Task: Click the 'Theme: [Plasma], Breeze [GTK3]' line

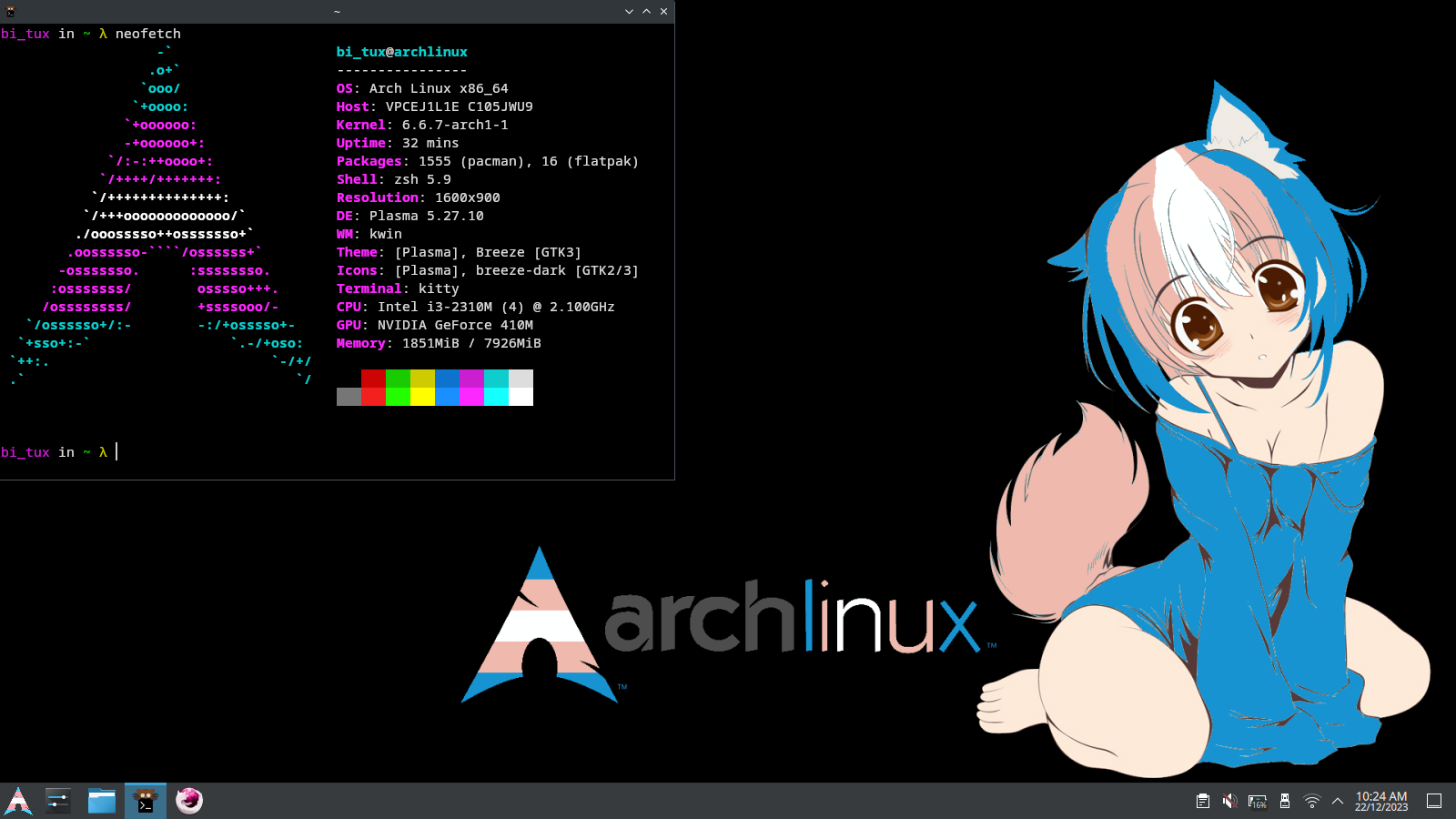Action: [x=459, y=252]
